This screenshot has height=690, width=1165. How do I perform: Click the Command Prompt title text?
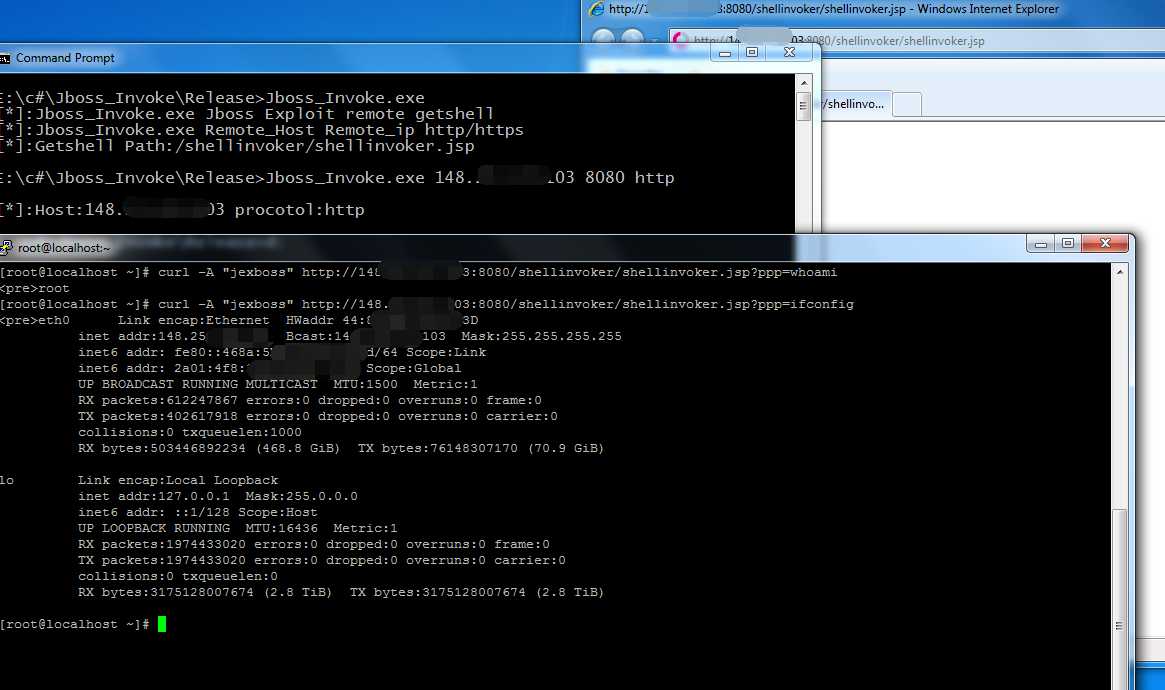tap(65, 58)
